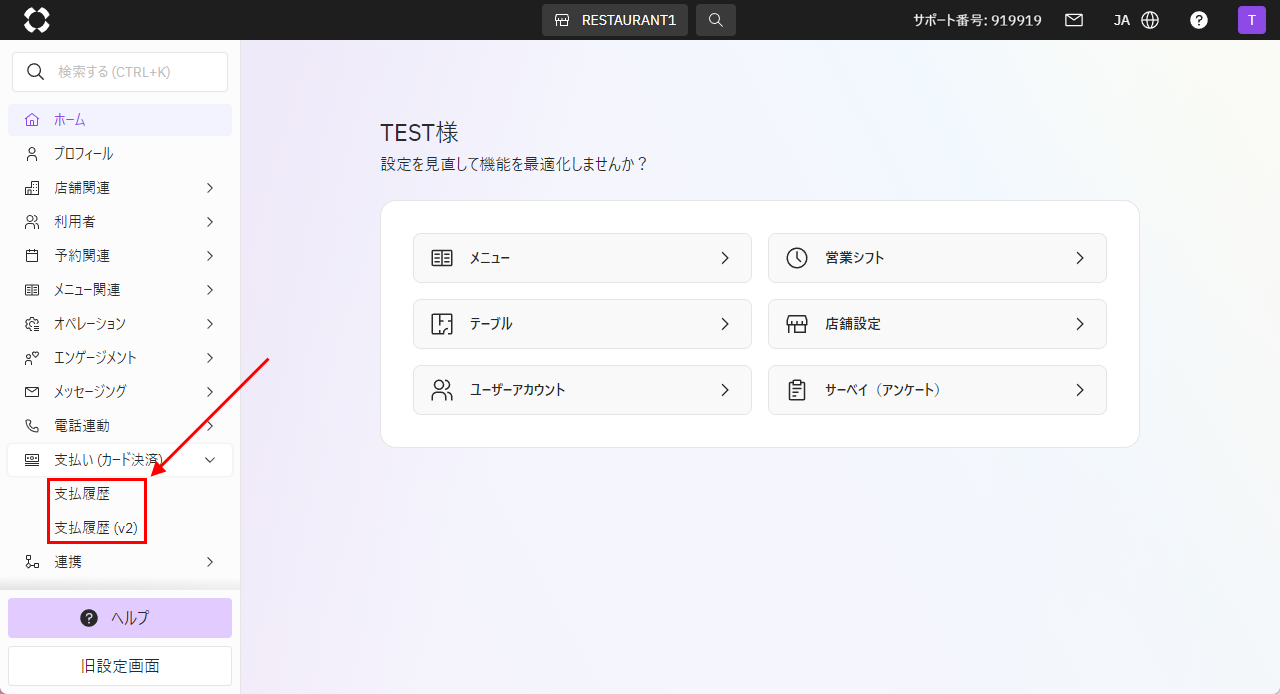1280x694 pixels.
Task: Switch to 旧設定画面 button
Action: tap(120, 666)
